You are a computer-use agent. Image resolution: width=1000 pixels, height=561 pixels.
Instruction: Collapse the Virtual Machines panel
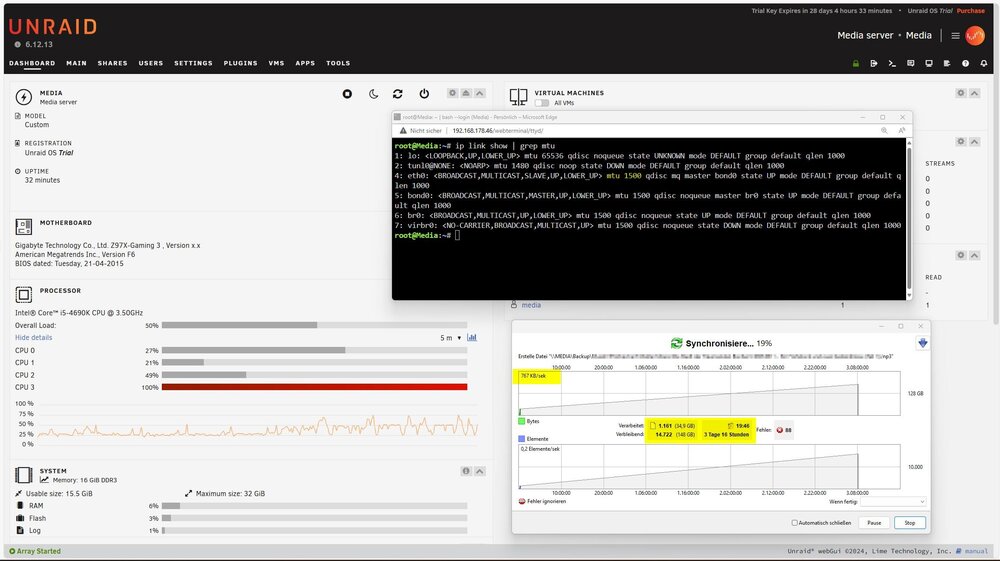point(974,93)
